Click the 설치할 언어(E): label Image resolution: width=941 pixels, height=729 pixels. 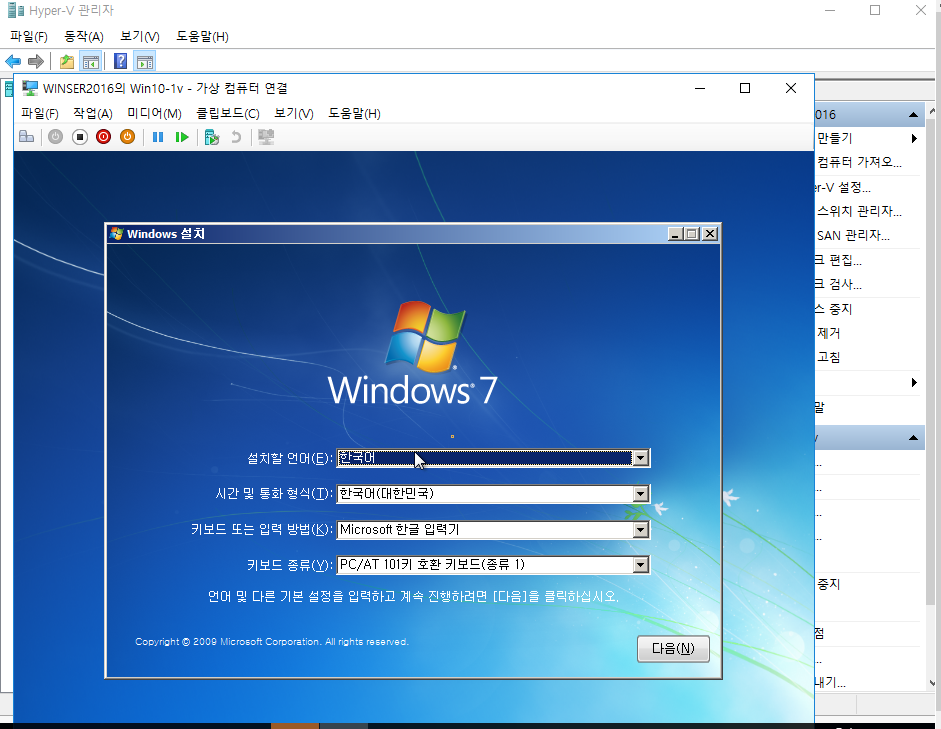click(x=290, y=458)
